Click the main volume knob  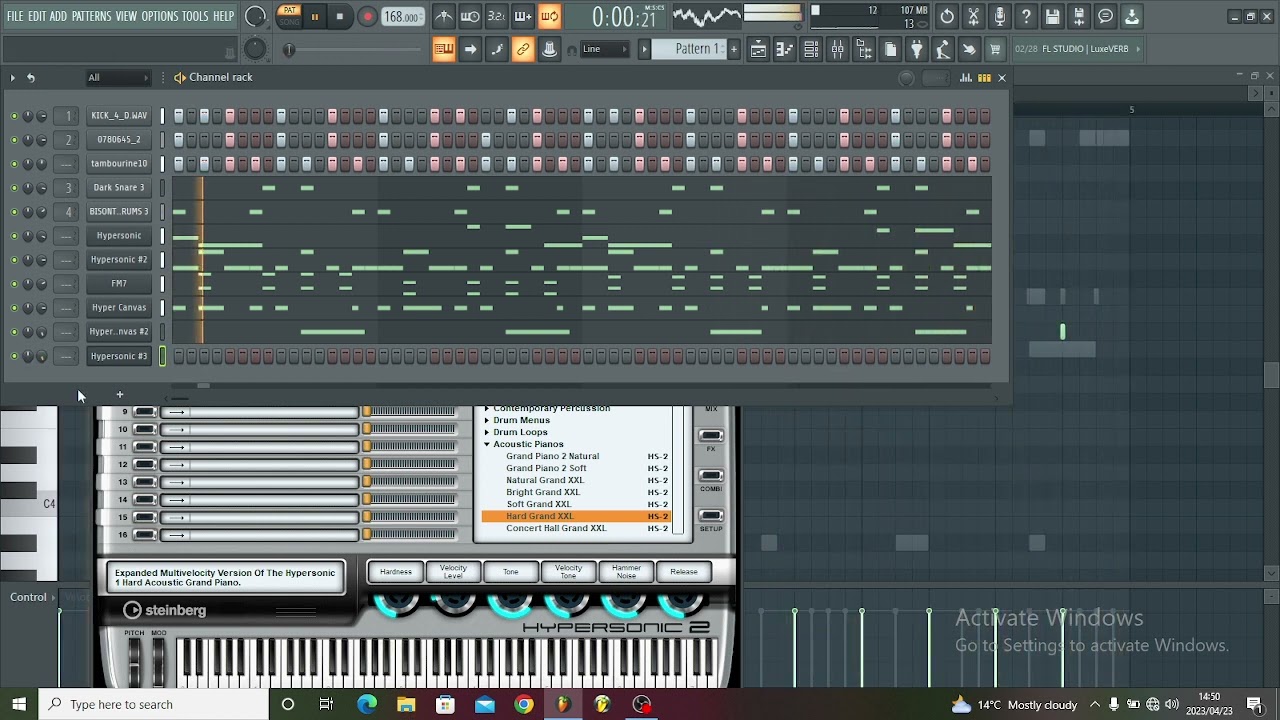point(255,16)
